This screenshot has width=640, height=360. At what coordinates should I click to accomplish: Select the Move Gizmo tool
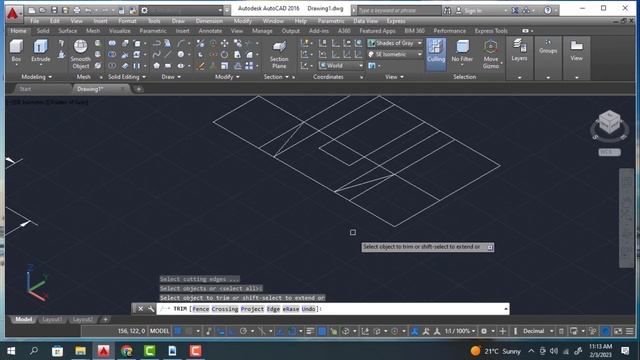491,54
